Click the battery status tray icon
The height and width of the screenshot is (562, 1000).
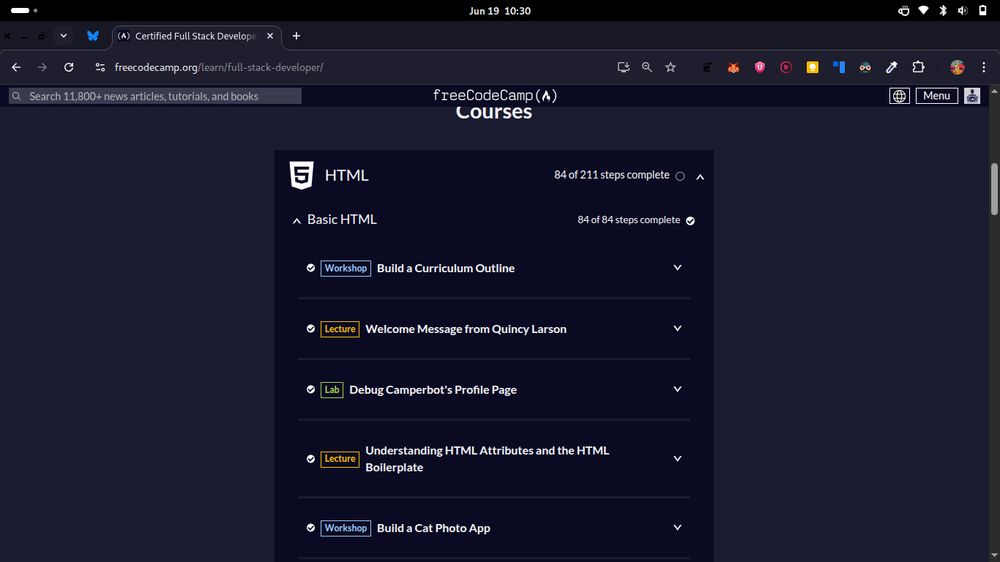point(983,10)
